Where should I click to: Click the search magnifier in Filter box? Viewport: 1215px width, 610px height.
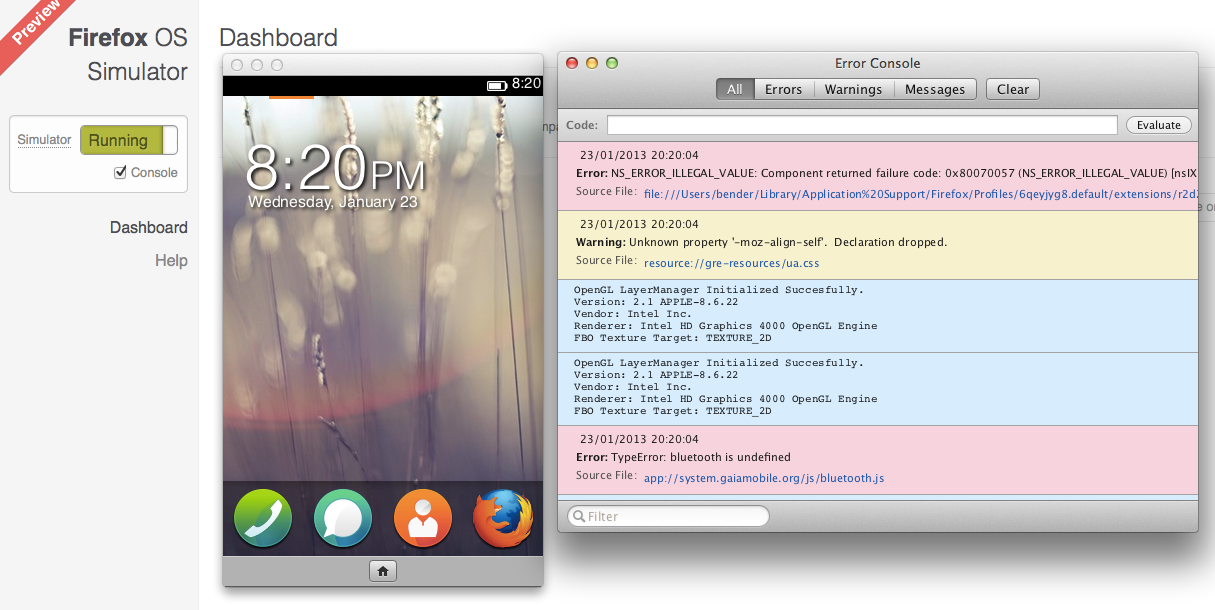pos(577,516)
